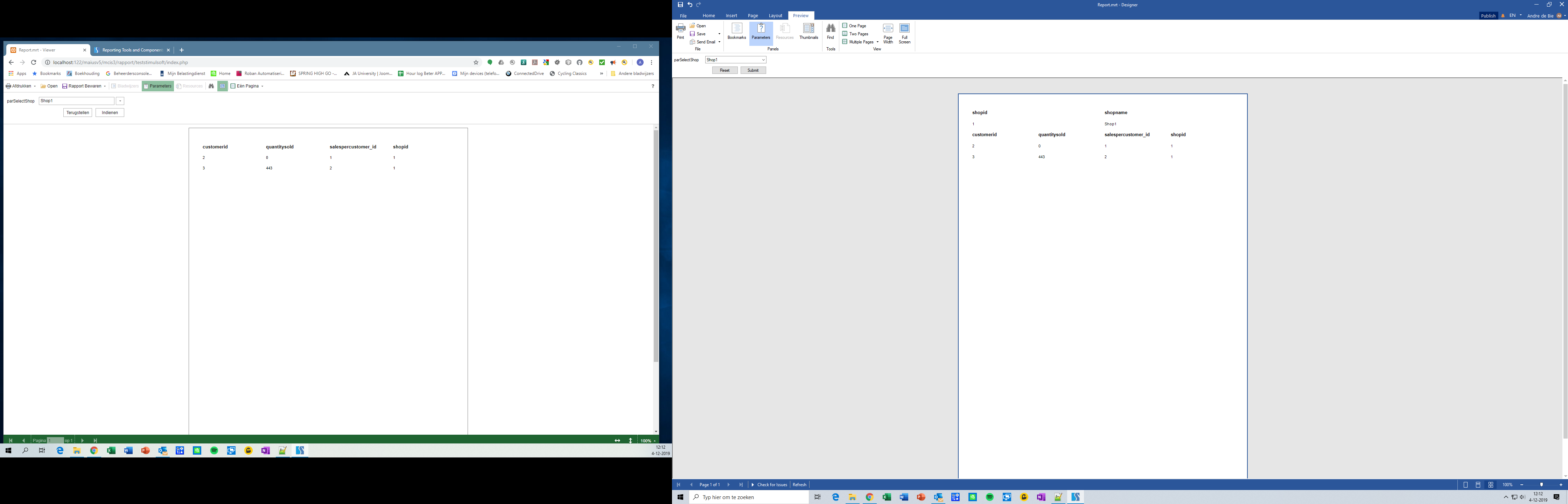Open a report via Designer's Open icon
Viewport: 1568px width, 504px height.
(x=693, y=26)
